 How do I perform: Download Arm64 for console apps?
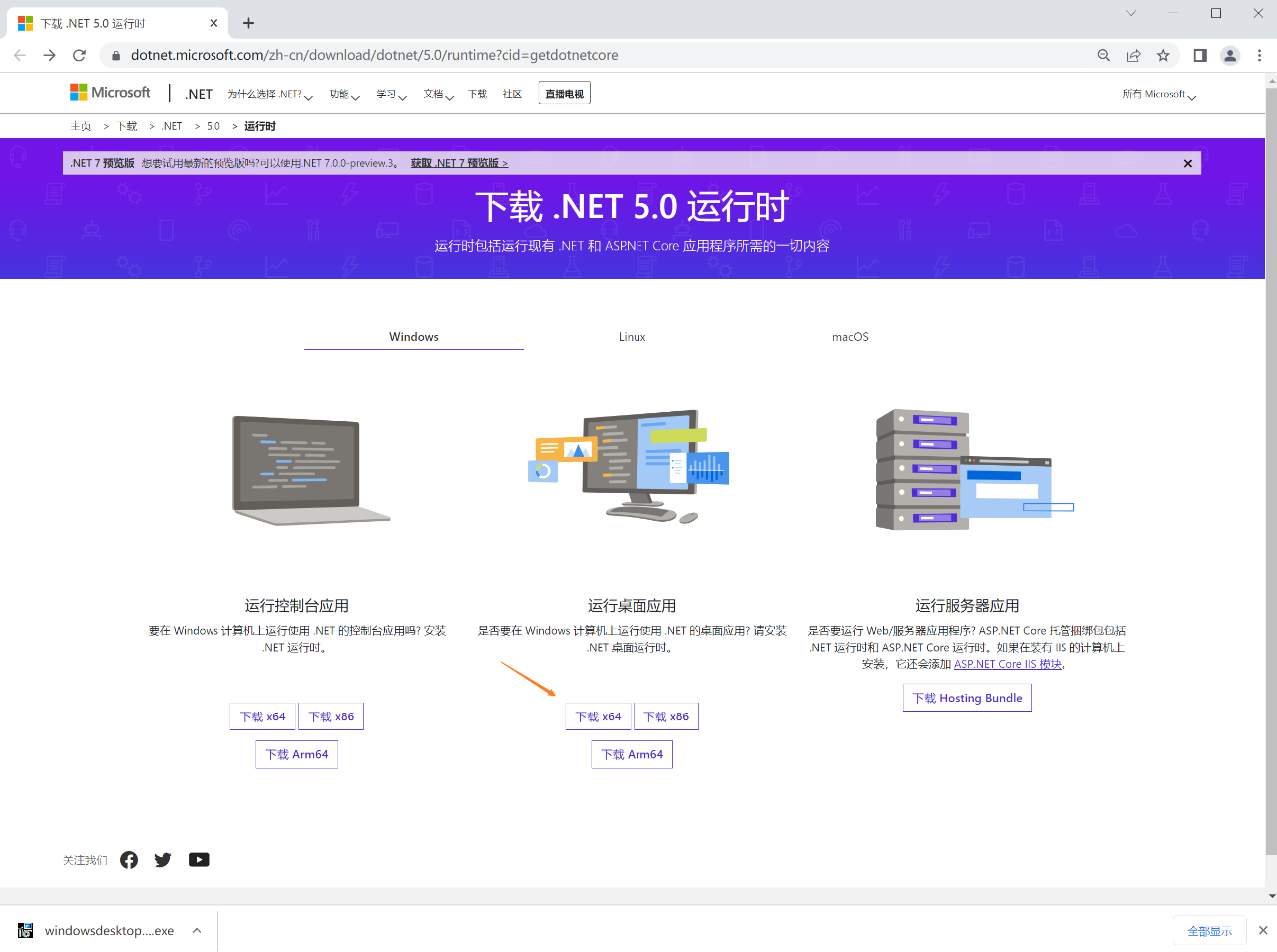point(297,754)
